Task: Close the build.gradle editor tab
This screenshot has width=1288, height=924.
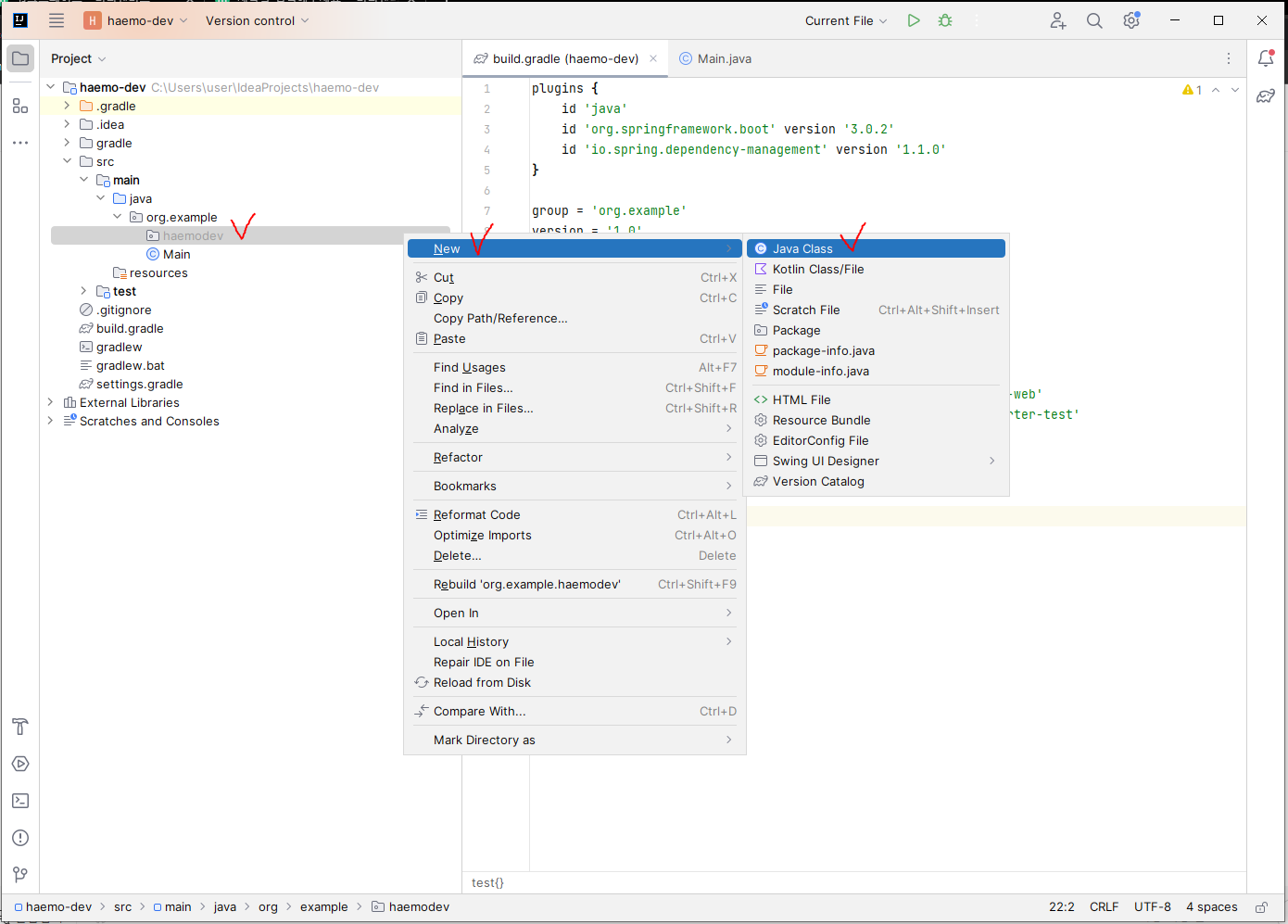Action: click(x=653, y=58)
